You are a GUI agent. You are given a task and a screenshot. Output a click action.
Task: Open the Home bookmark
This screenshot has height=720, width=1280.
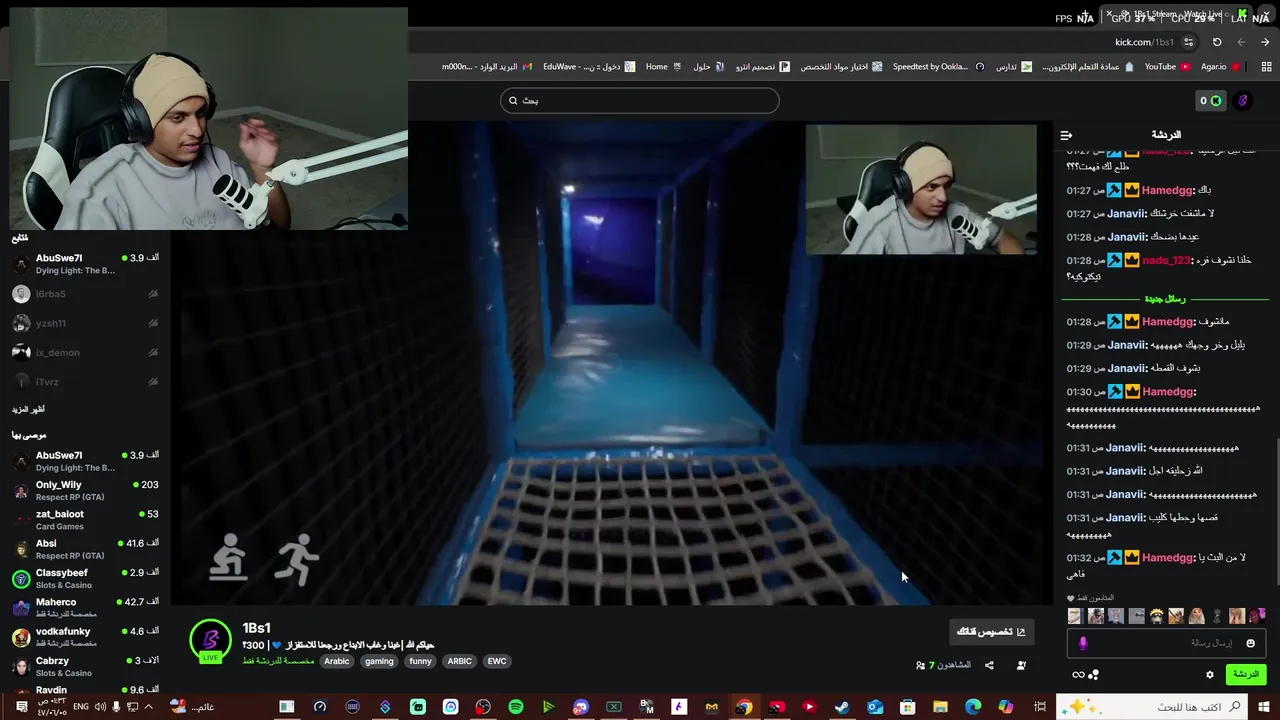(663, 67)
